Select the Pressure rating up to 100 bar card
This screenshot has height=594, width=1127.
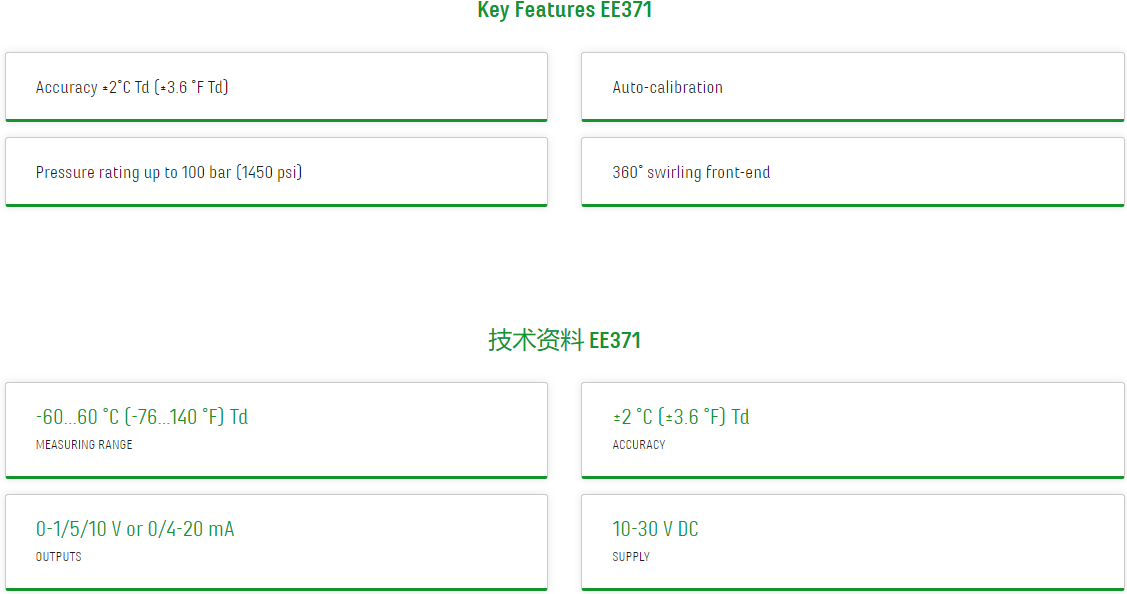pyautogui.click(x=276, y=172)
